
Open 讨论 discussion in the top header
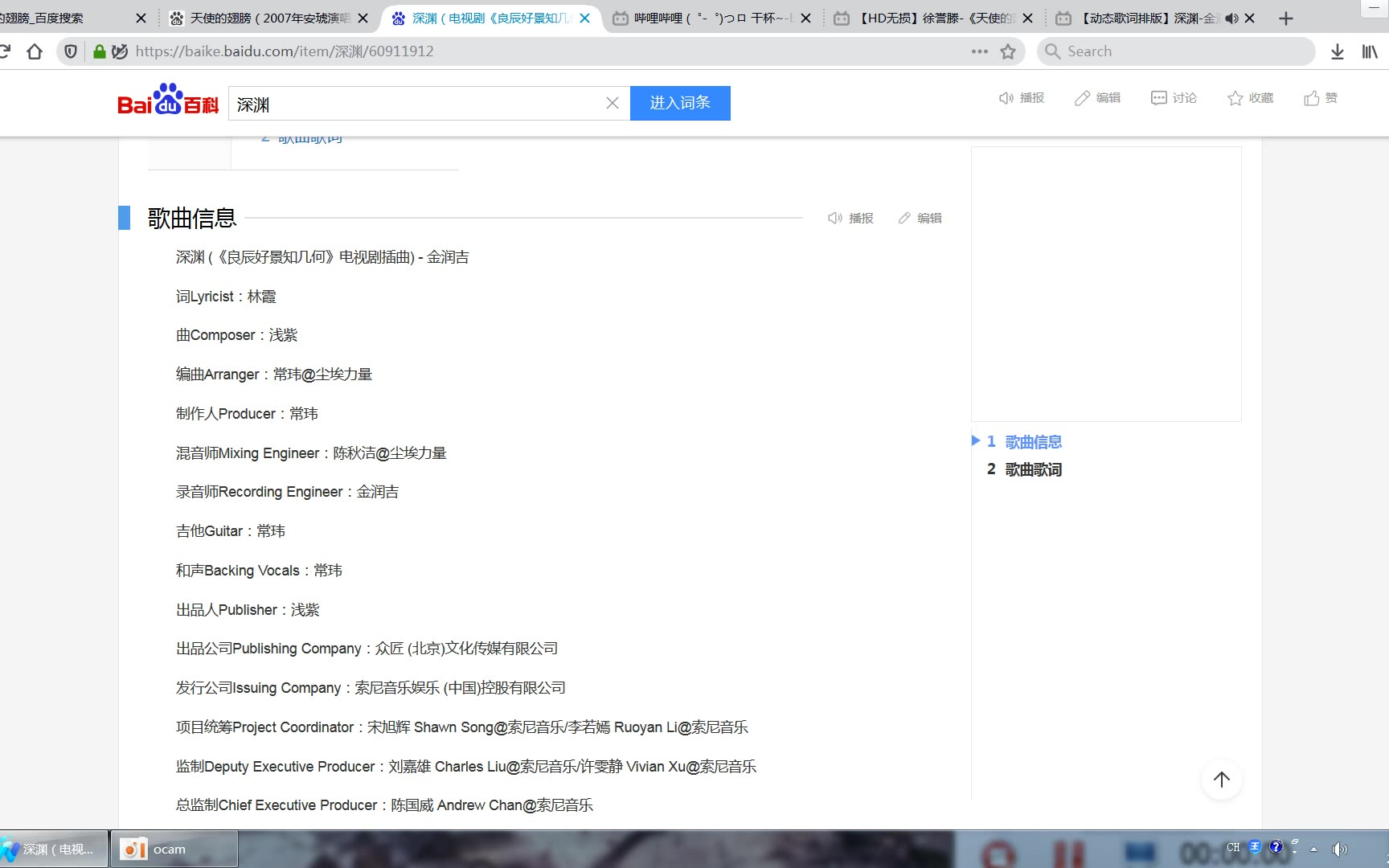[1174, 98]
